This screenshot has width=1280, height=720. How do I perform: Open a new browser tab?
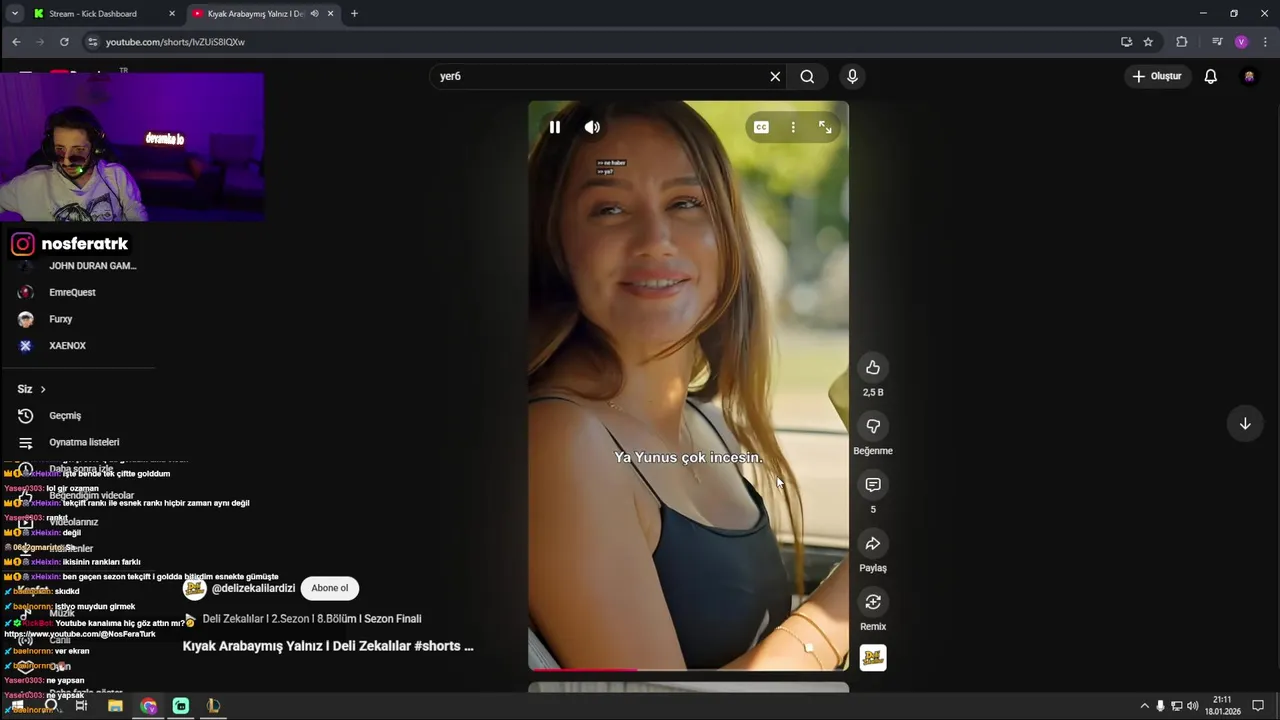click(x=354, y=14)
